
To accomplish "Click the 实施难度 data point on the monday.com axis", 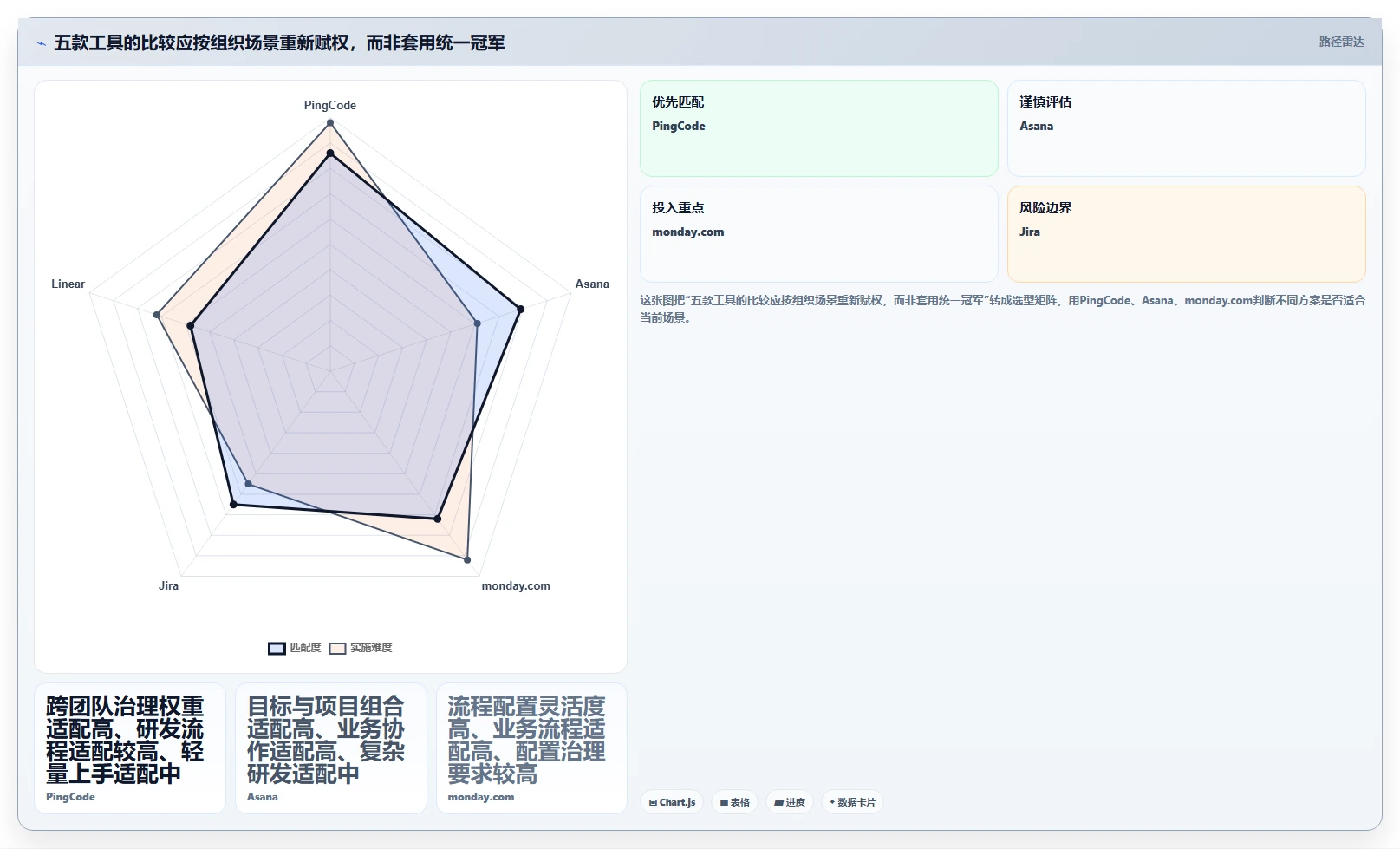I will point(467,560).
